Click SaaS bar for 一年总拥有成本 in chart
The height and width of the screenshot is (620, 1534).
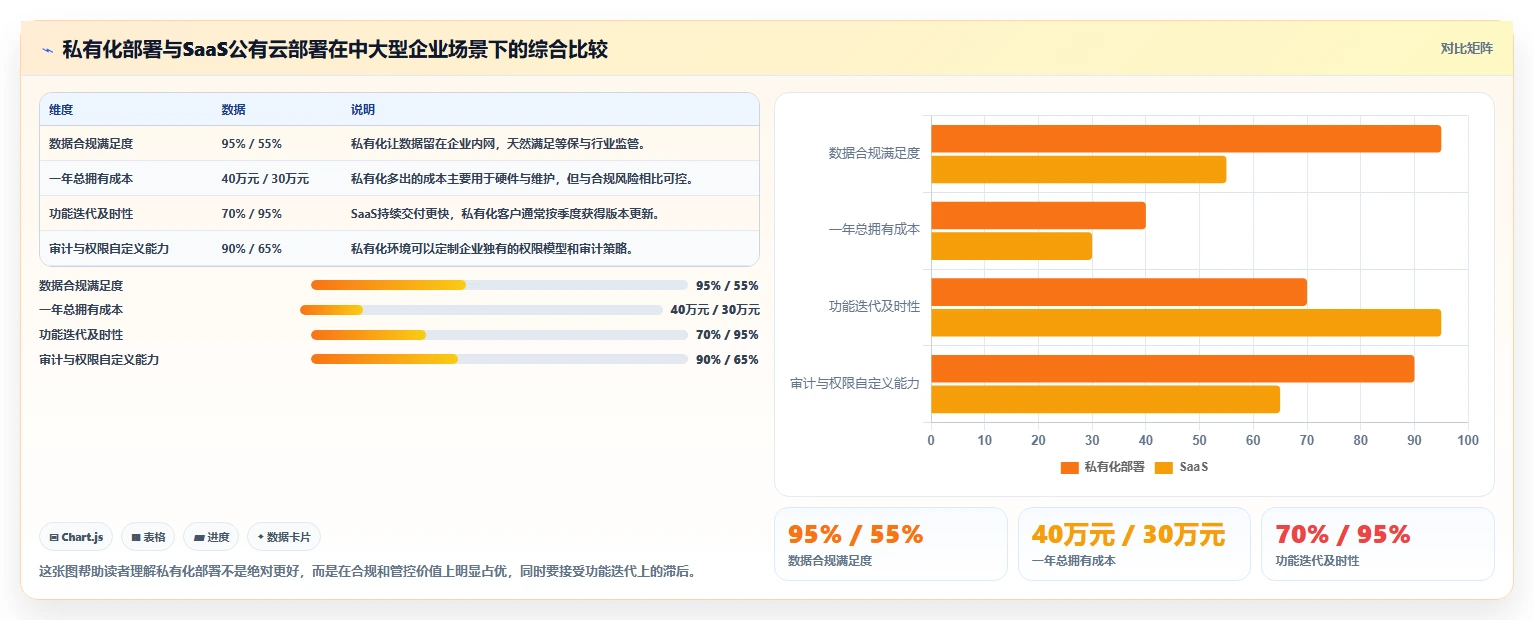click(1011, 246)
